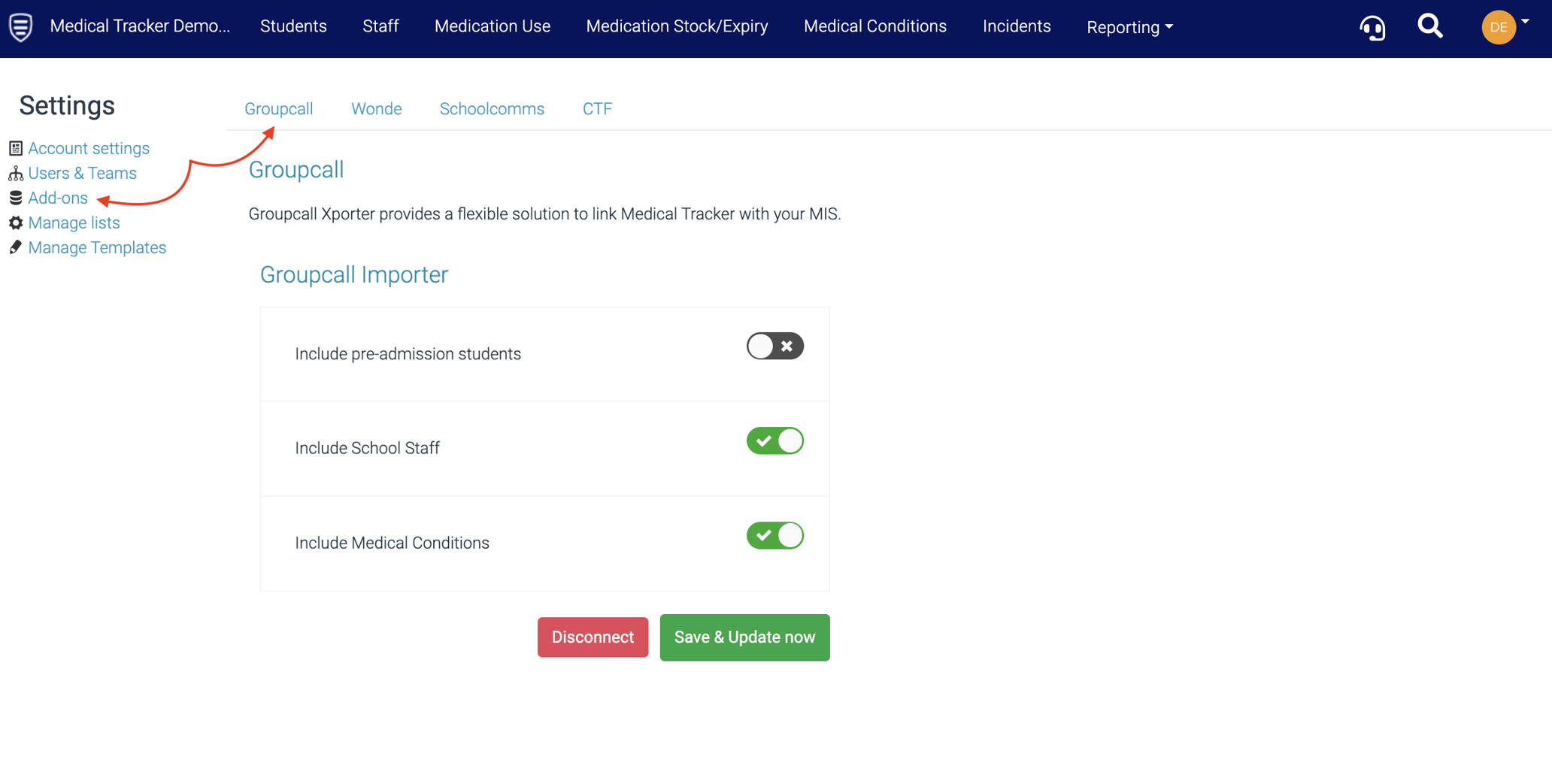Go to the Students menu
Viewport: 1552px width, 784px height.
[x=293, y=26]
